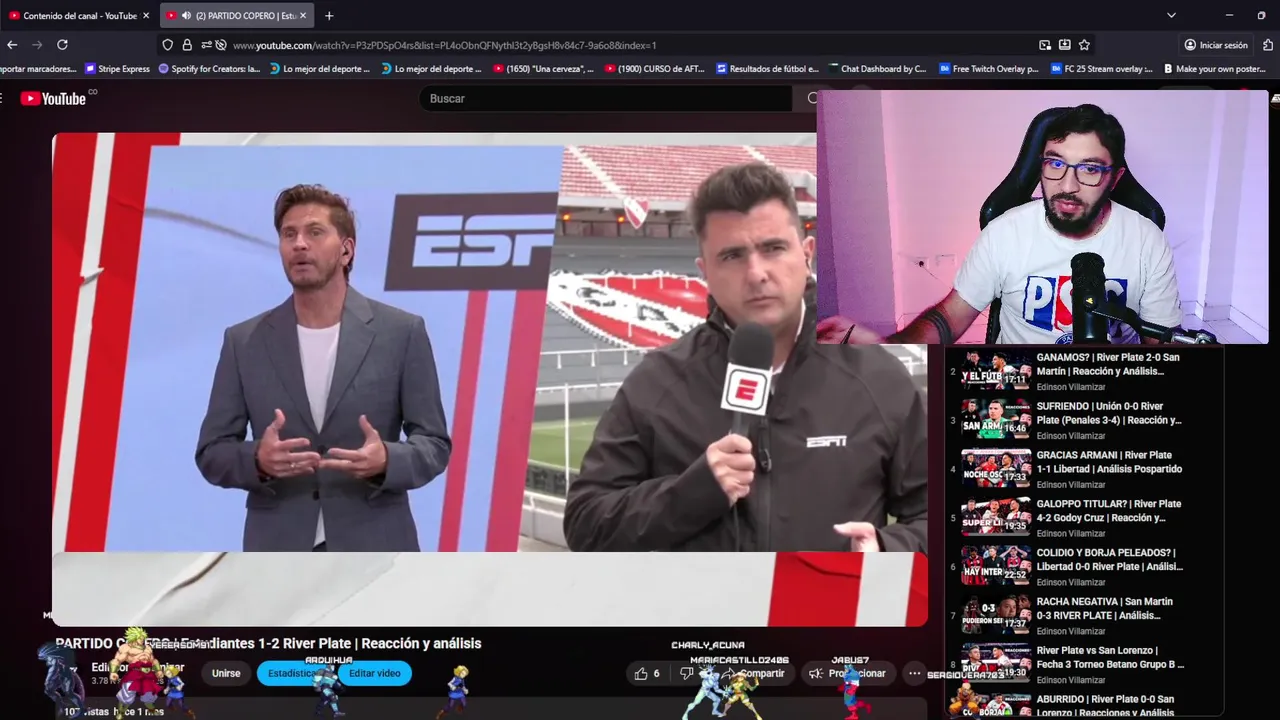Screen dimensions: 1280x720
Task: Dislike the video with thumbs-down icon
Action: [686, 673]
